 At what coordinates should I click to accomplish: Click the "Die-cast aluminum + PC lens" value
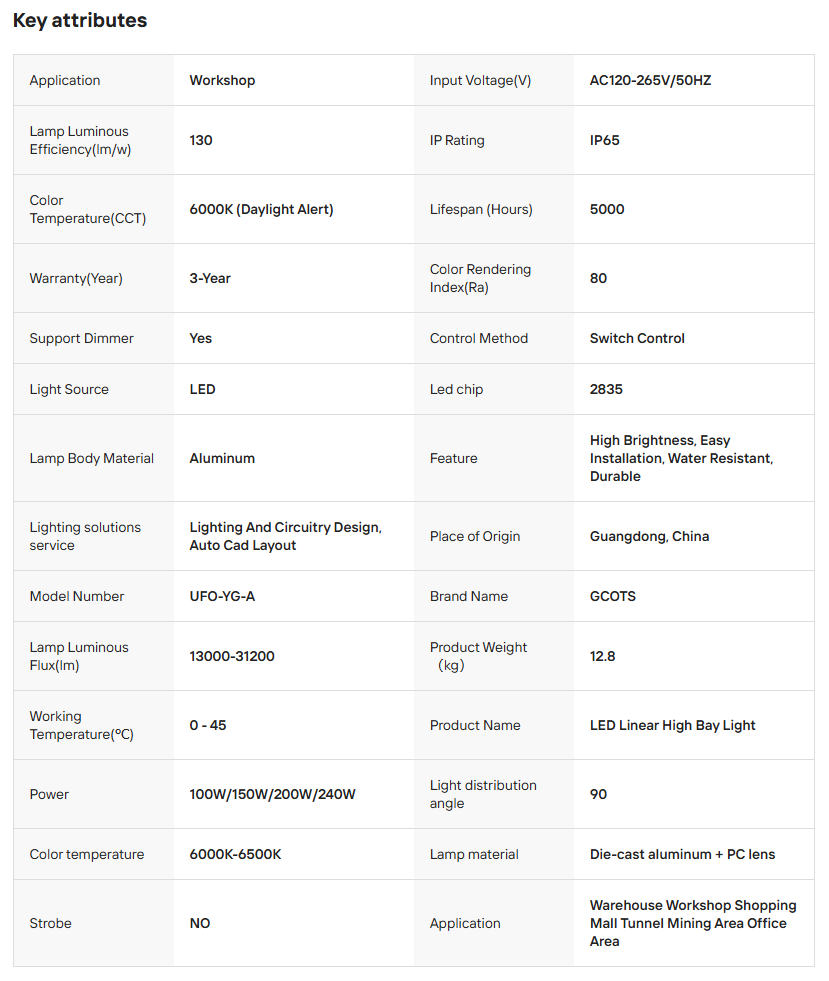click(x=682, y=854)
